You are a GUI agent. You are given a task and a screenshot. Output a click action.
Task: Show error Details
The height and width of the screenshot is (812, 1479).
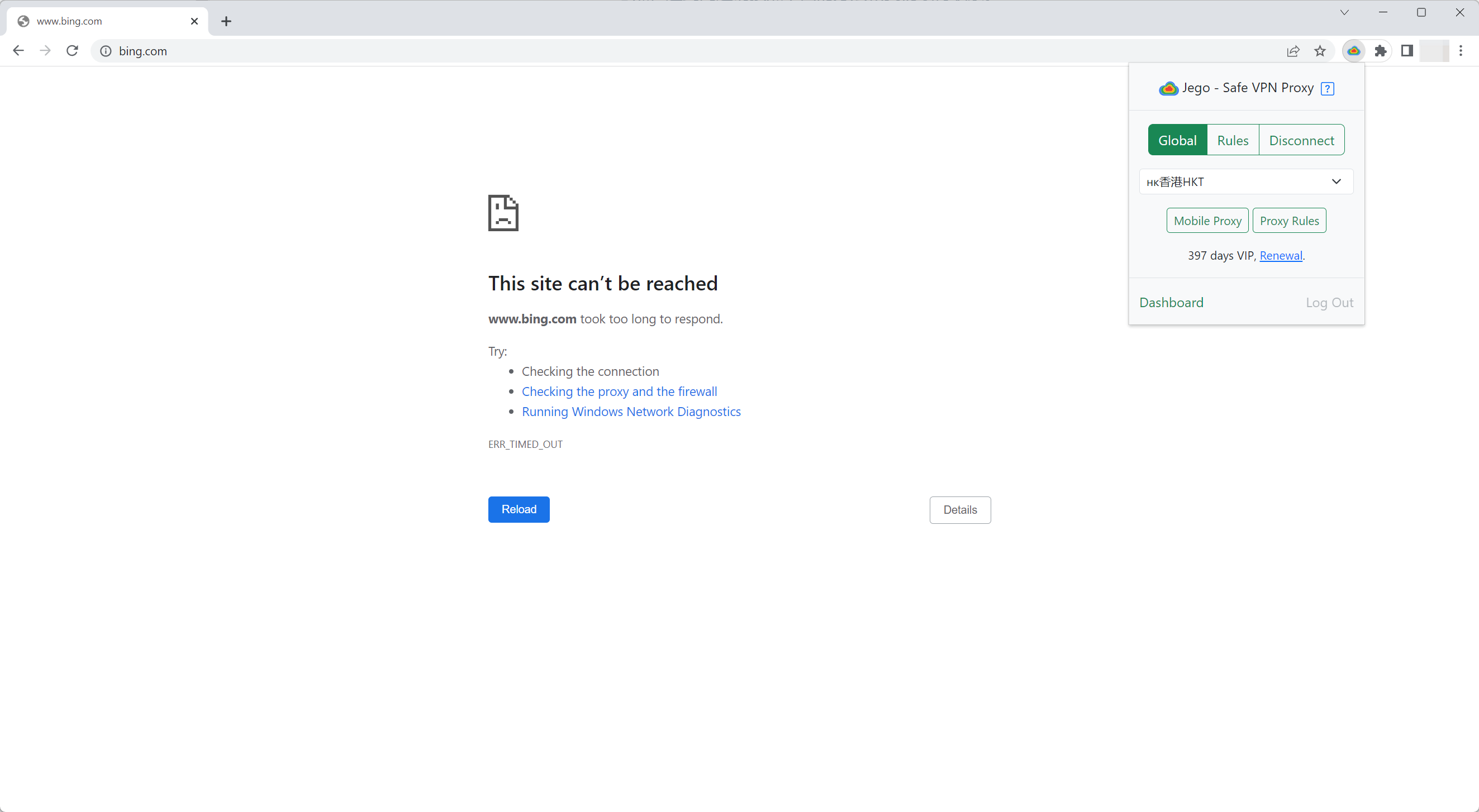pos(960,510)
